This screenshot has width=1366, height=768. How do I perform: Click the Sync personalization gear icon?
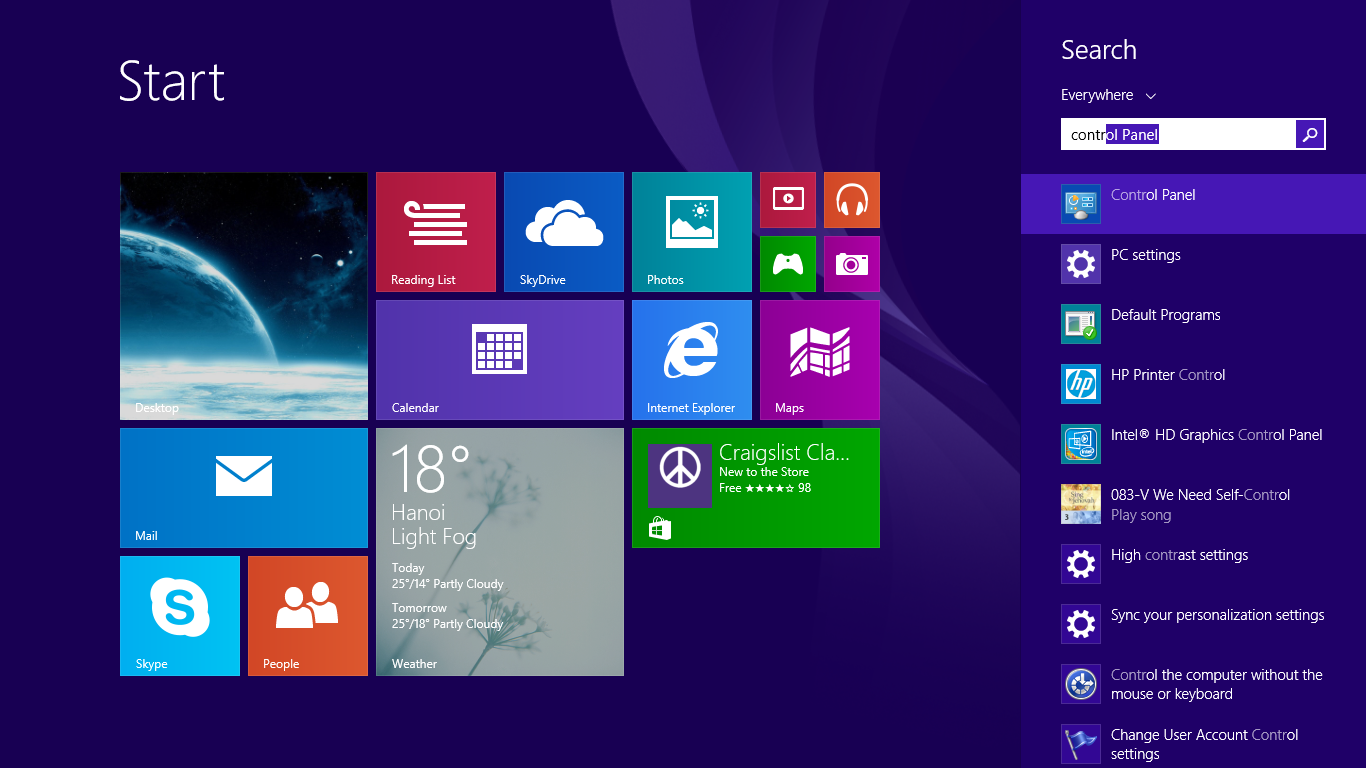pyautogui.click(x=1081, y=624)
